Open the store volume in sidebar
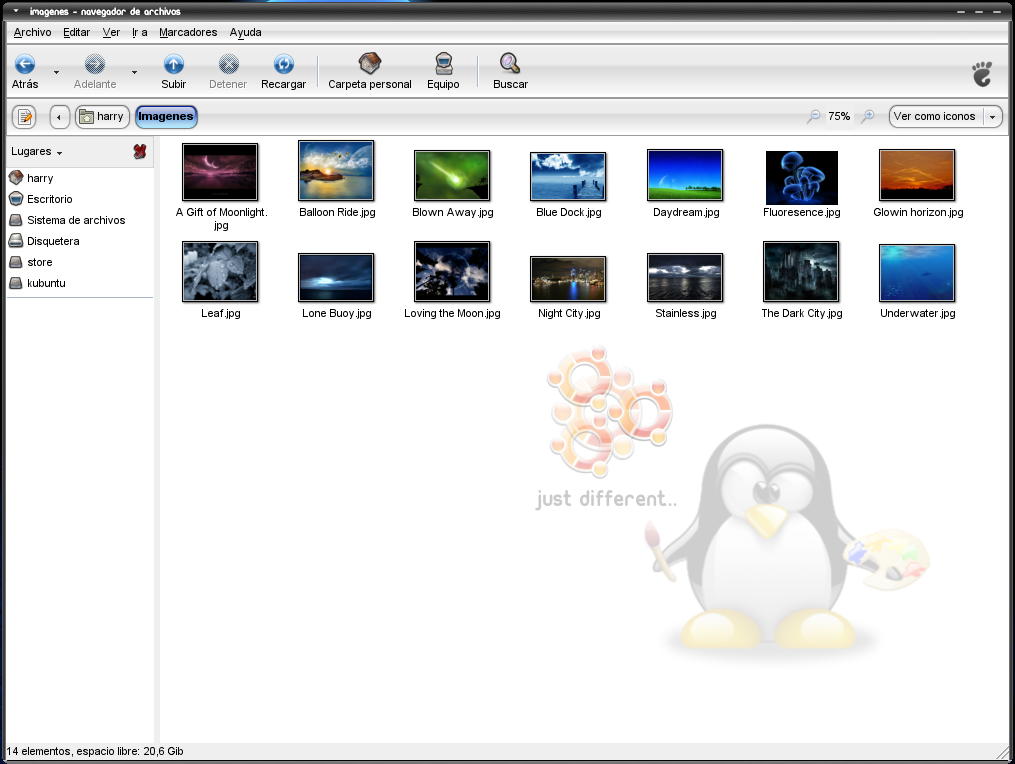1015x764 pixels. [80, 262]
